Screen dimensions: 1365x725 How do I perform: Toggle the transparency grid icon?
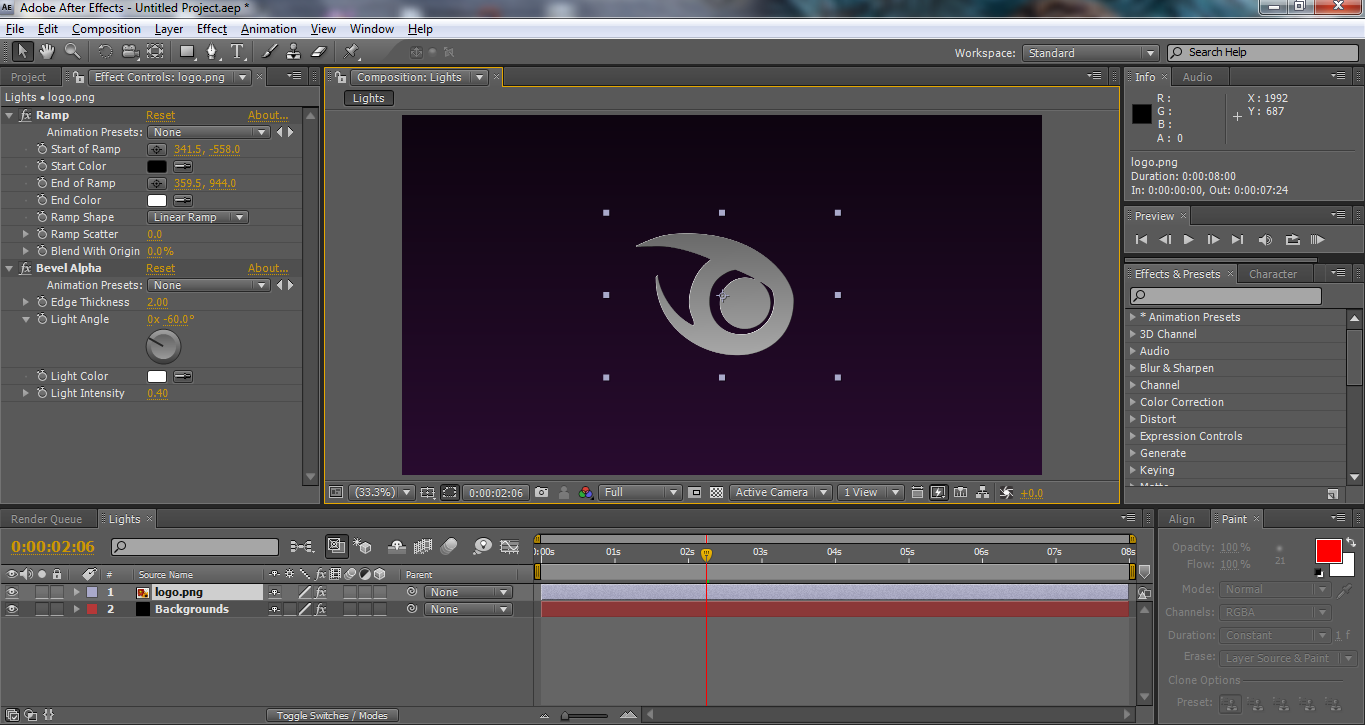coord(716,492)
